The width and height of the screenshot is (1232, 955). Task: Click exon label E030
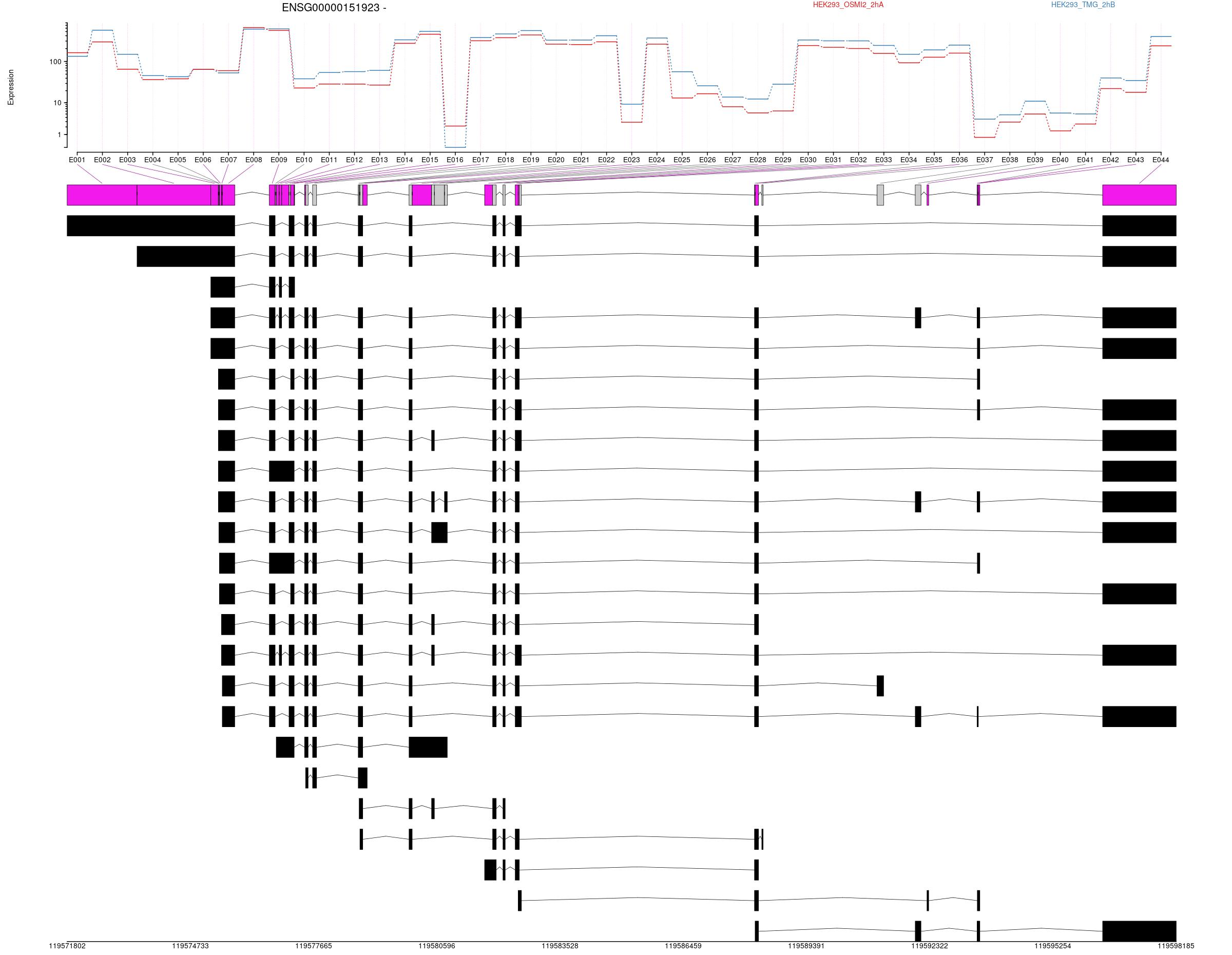[808, 160]
